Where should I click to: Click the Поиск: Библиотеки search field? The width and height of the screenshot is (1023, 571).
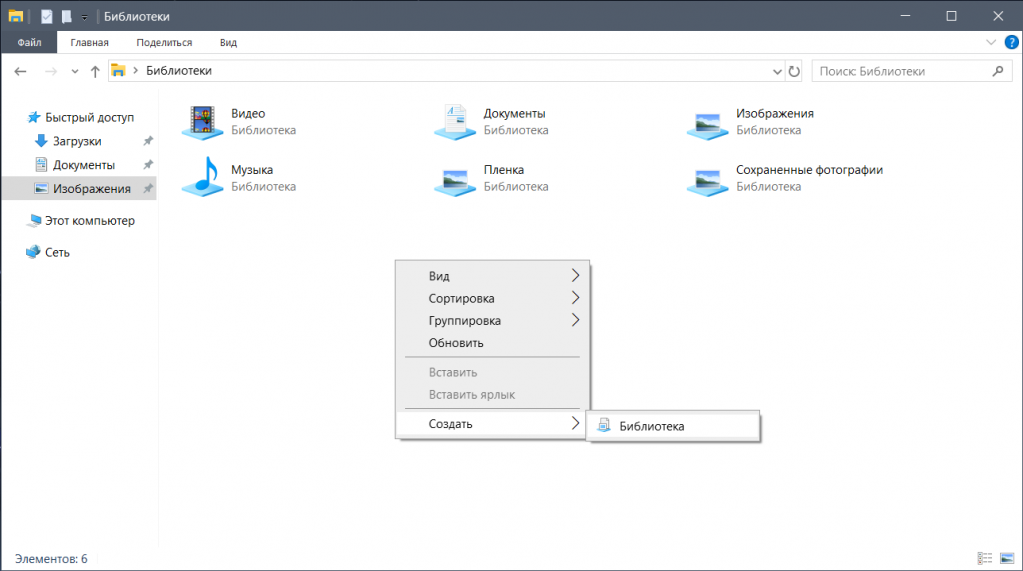[x=900, y=71]
